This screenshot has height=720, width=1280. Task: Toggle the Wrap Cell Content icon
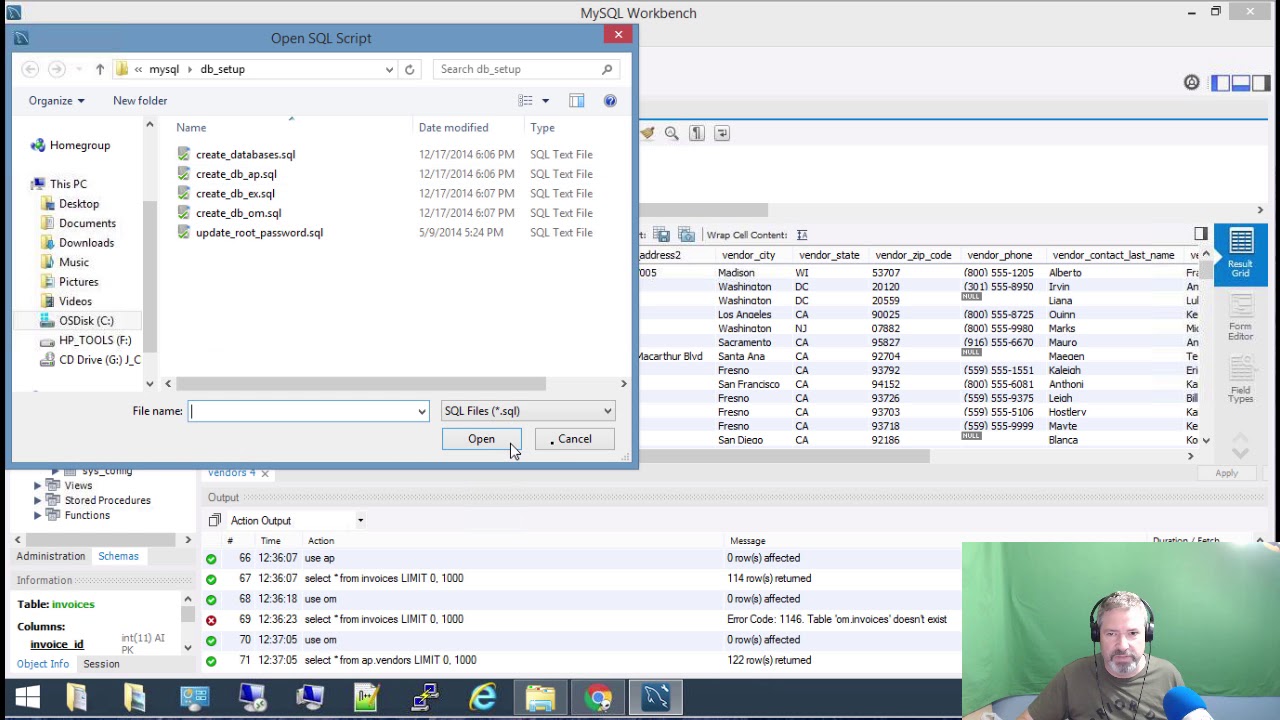pos(801,235)
